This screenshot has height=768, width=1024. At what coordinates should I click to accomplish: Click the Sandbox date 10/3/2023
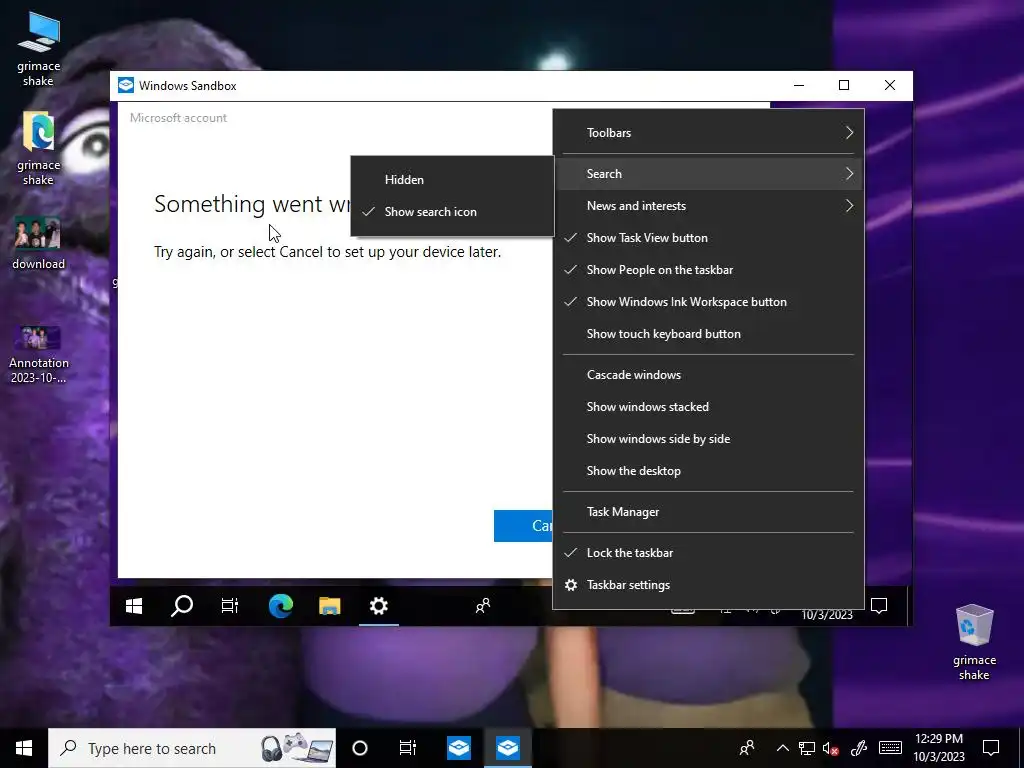point(827,615)
